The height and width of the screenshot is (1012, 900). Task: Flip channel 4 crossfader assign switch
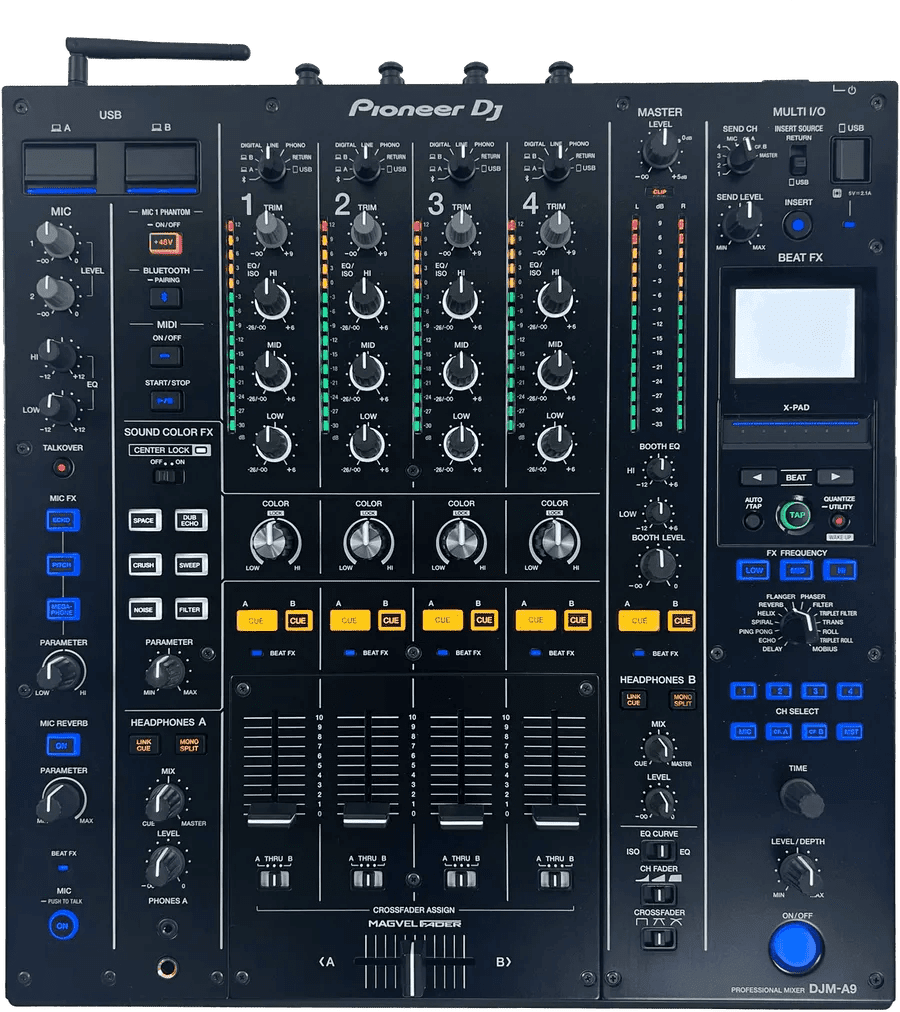pyautogui.click(x=555, y=878)
